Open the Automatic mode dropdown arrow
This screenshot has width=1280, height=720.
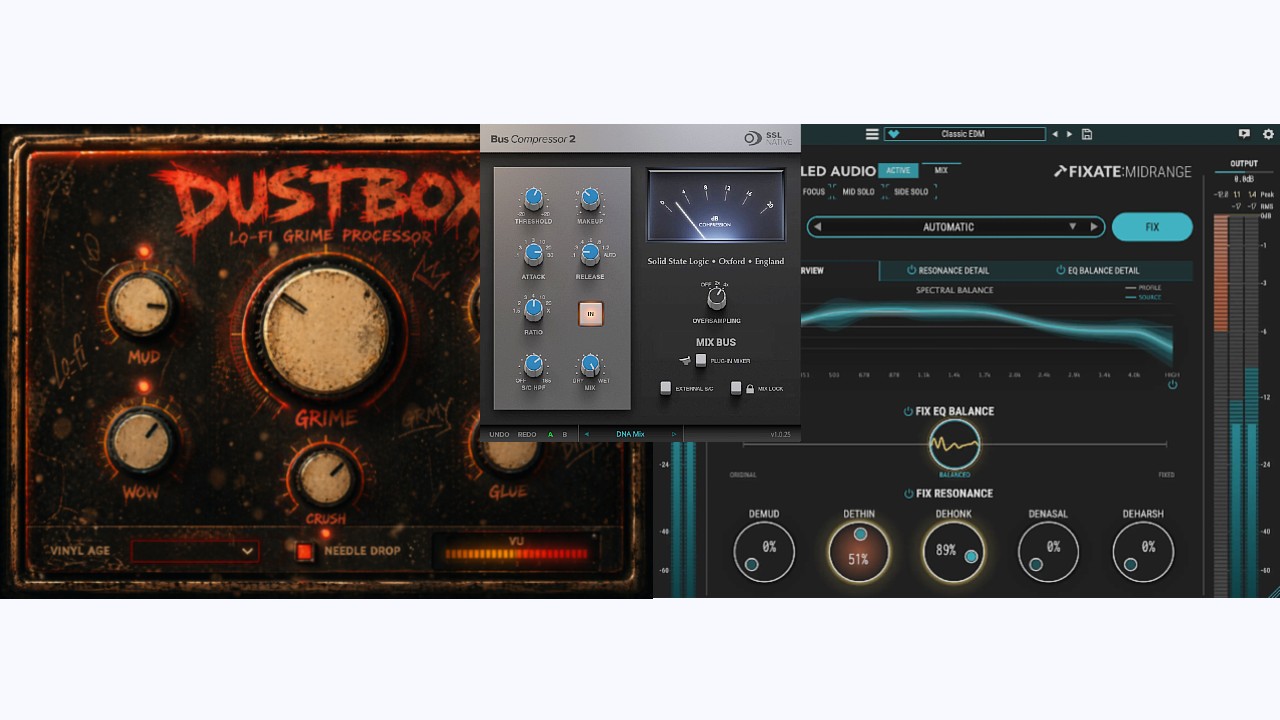coord(1073,227)
